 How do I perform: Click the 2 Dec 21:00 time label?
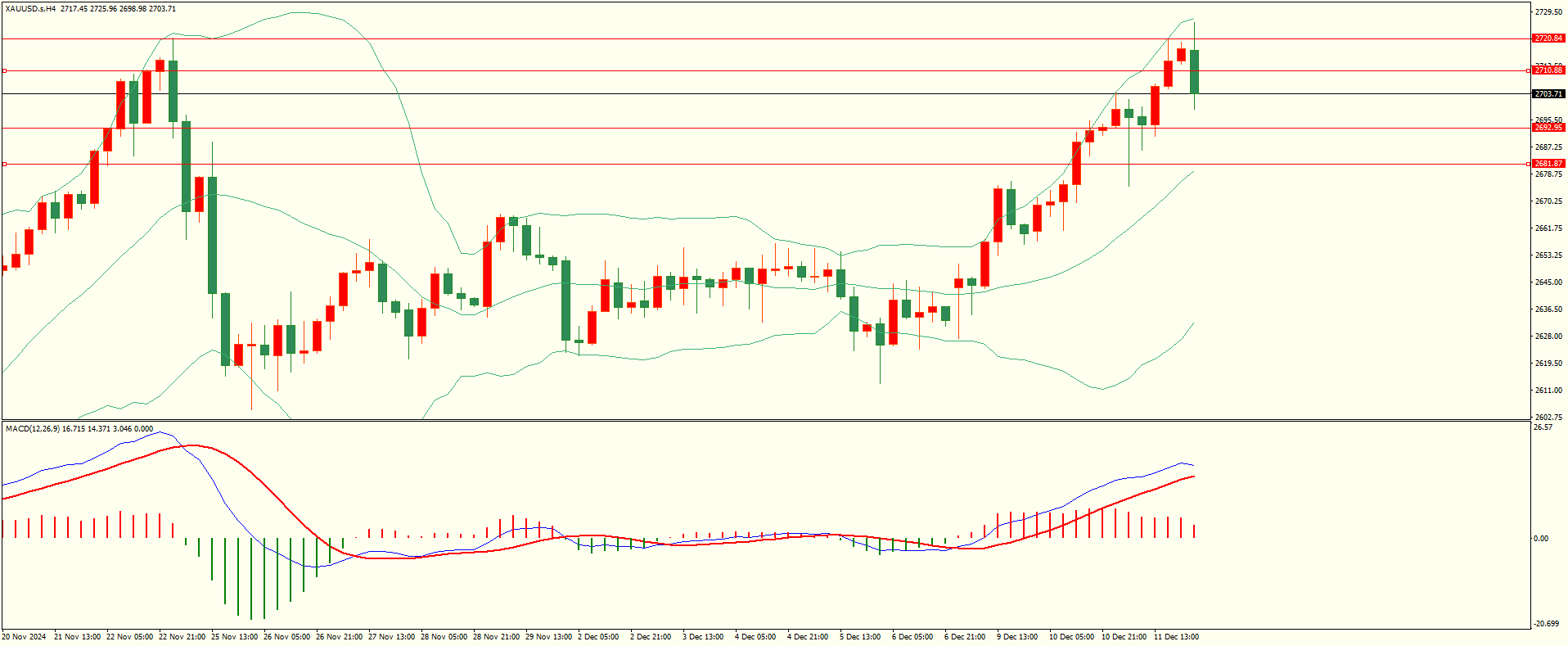651,637
